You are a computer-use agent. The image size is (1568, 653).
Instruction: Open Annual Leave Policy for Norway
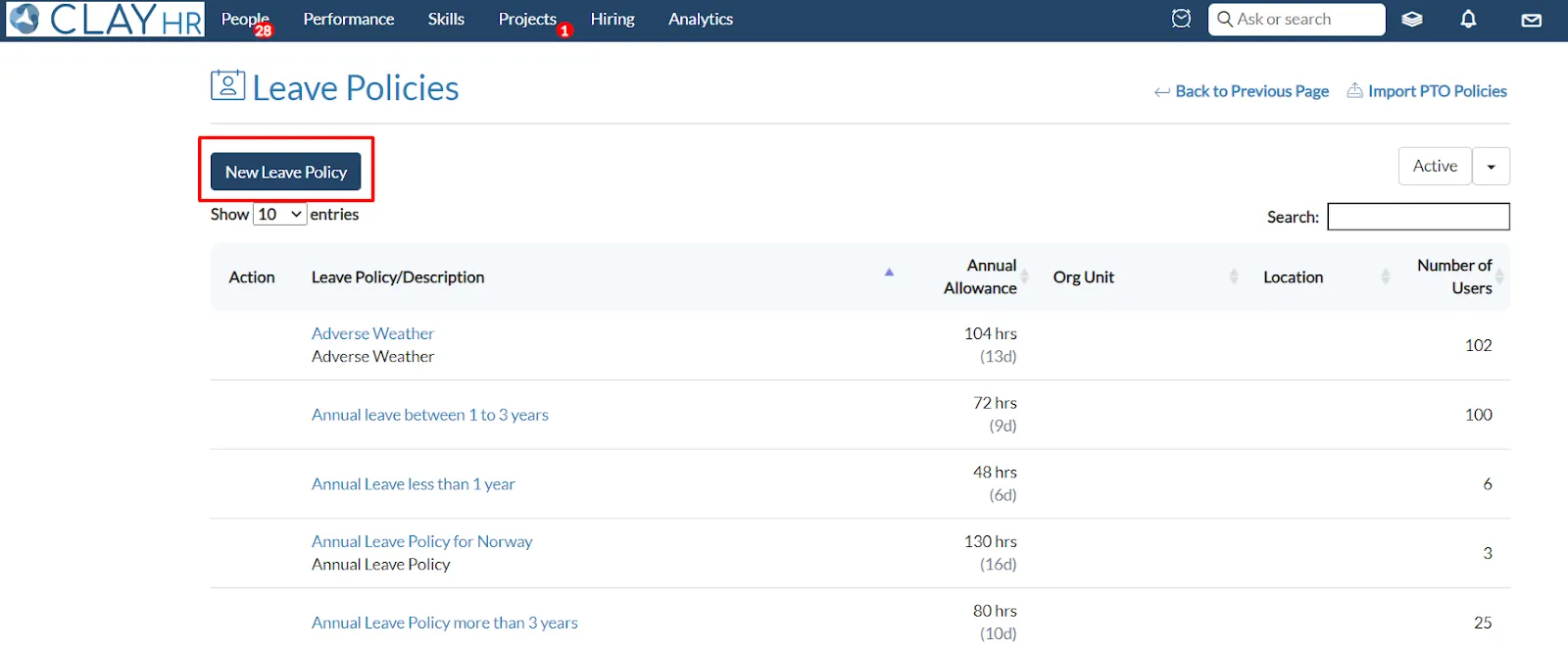(x=421, y=541)
